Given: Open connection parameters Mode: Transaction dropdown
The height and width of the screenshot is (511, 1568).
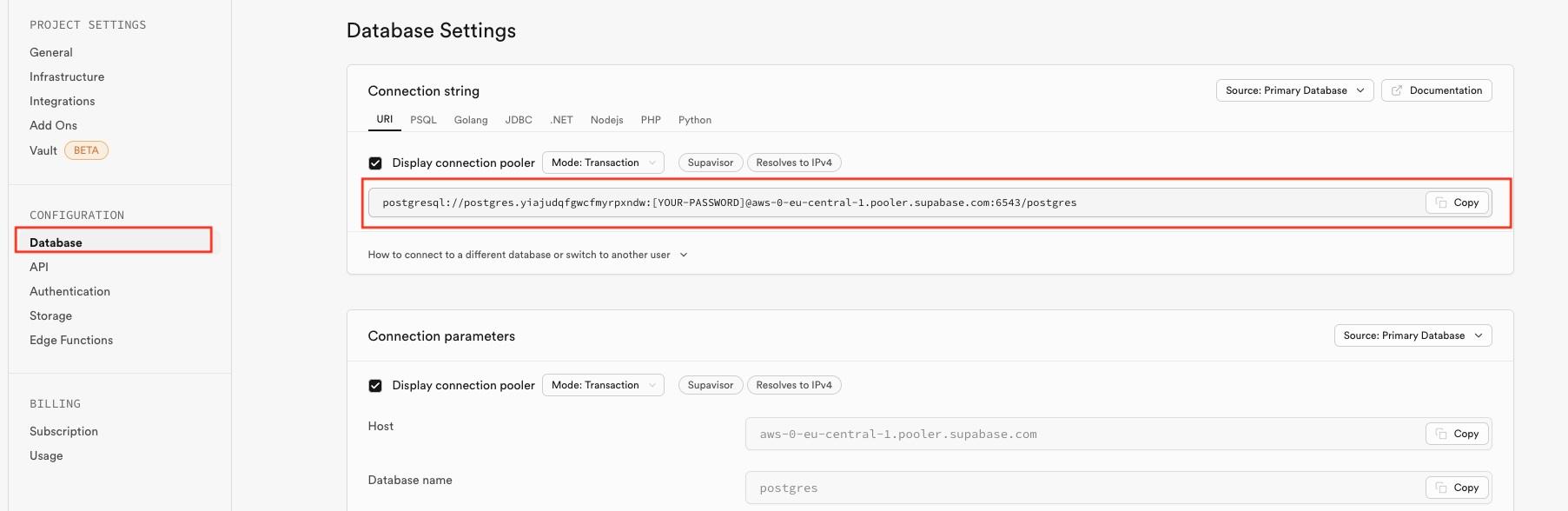Looking at the screenshot, I should click(x=603, y=385).
